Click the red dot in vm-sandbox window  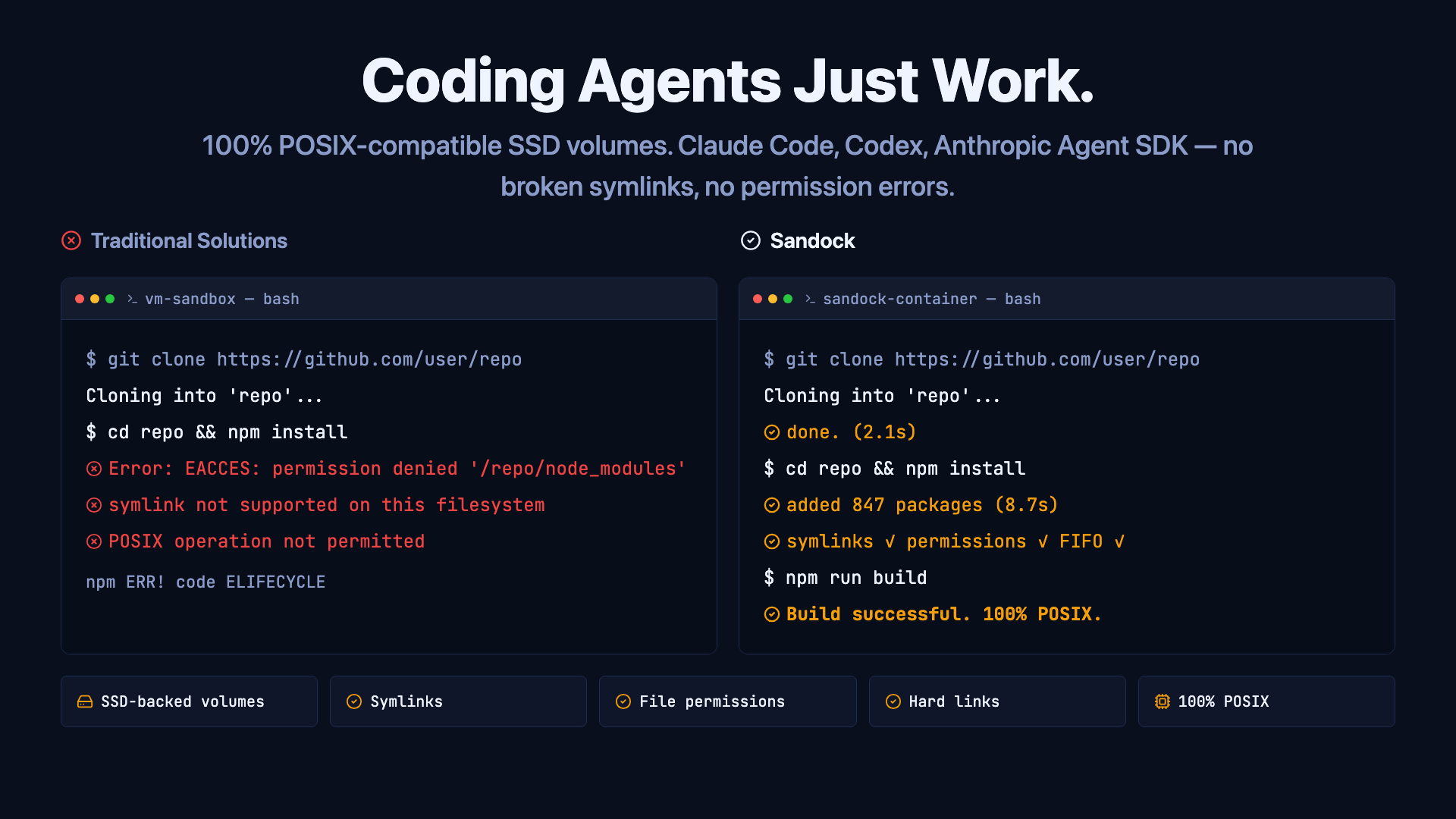point(80,299)
